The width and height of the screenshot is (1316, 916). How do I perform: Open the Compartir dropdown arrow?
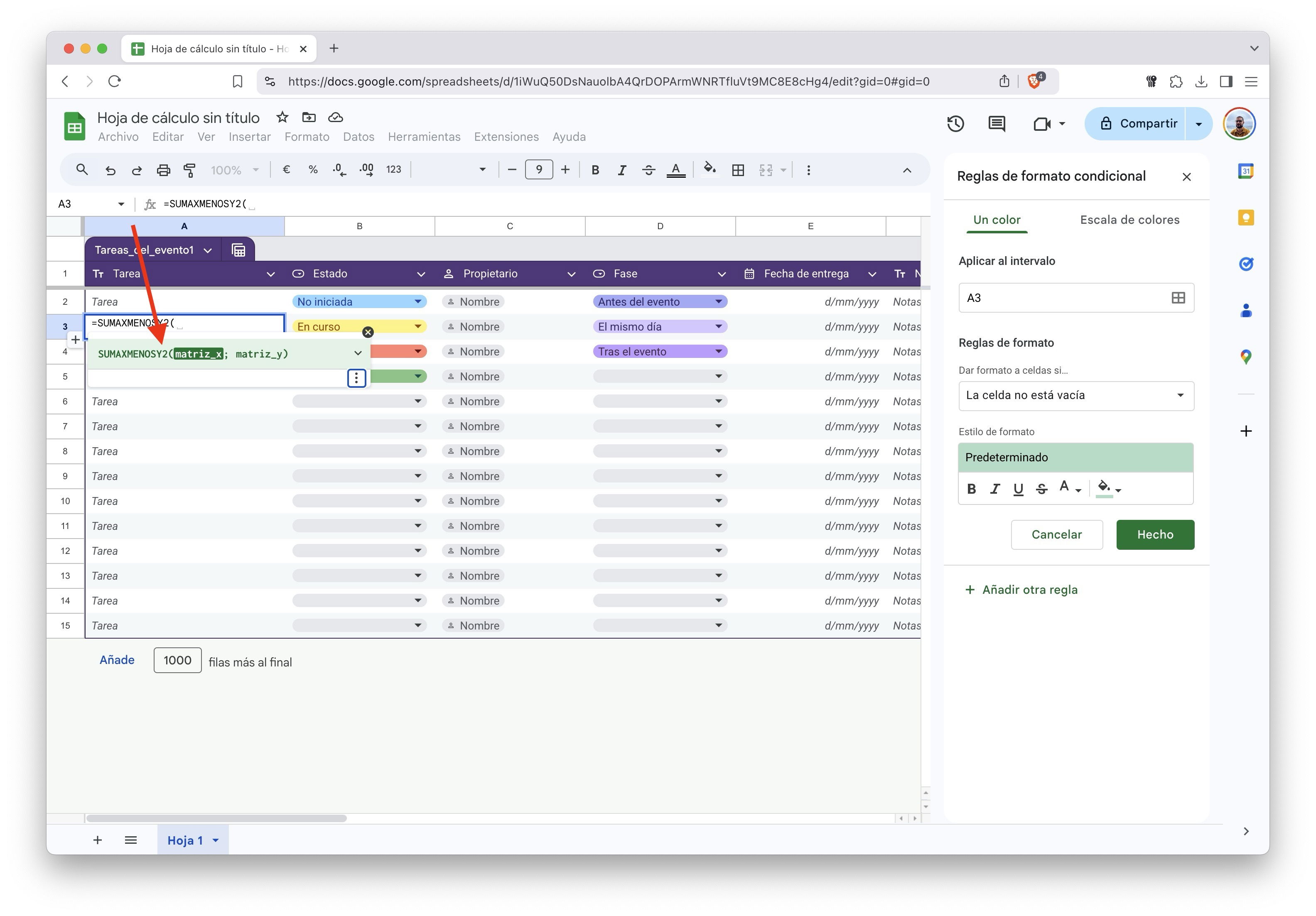coord(1198,124)
